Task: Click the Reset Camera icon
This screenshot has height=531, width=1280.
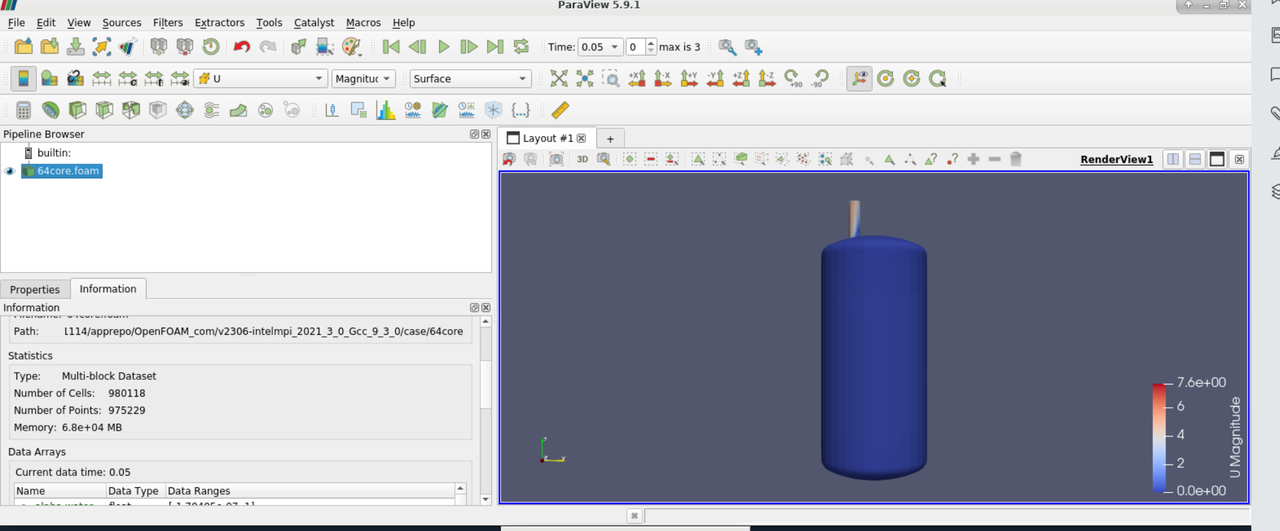Action: pyautogui.click(x=558, y=78)
